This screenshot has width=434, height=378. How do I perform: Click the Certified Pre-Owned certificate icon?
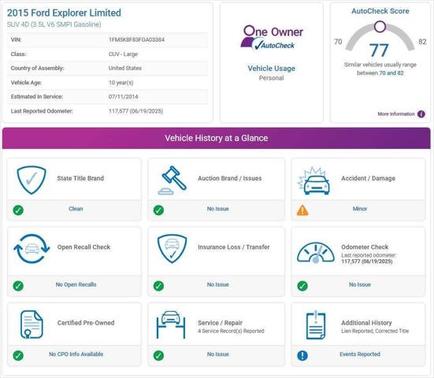pos(31,324)
